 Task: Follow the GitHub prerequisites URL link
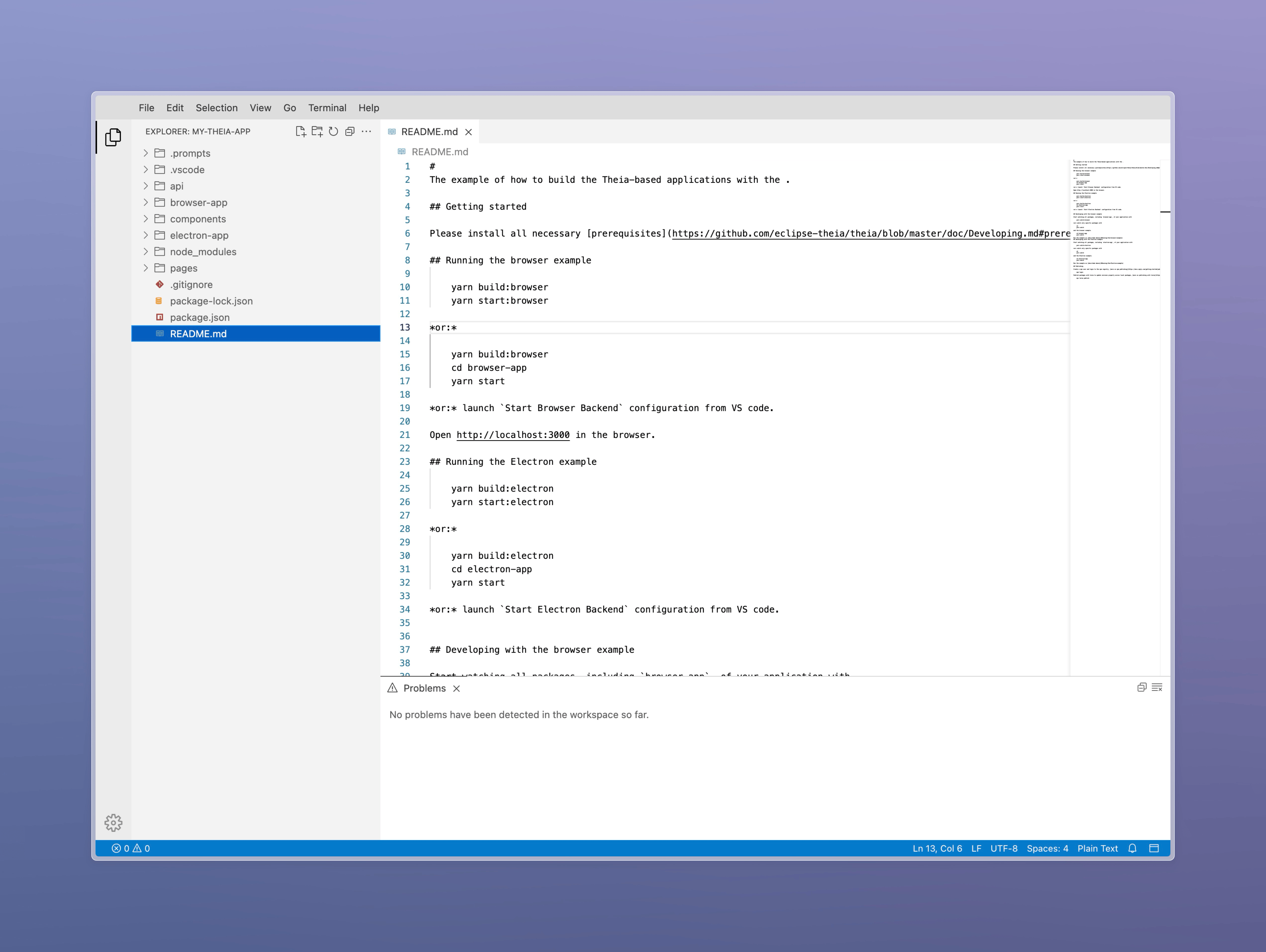[x=871, y=234]
